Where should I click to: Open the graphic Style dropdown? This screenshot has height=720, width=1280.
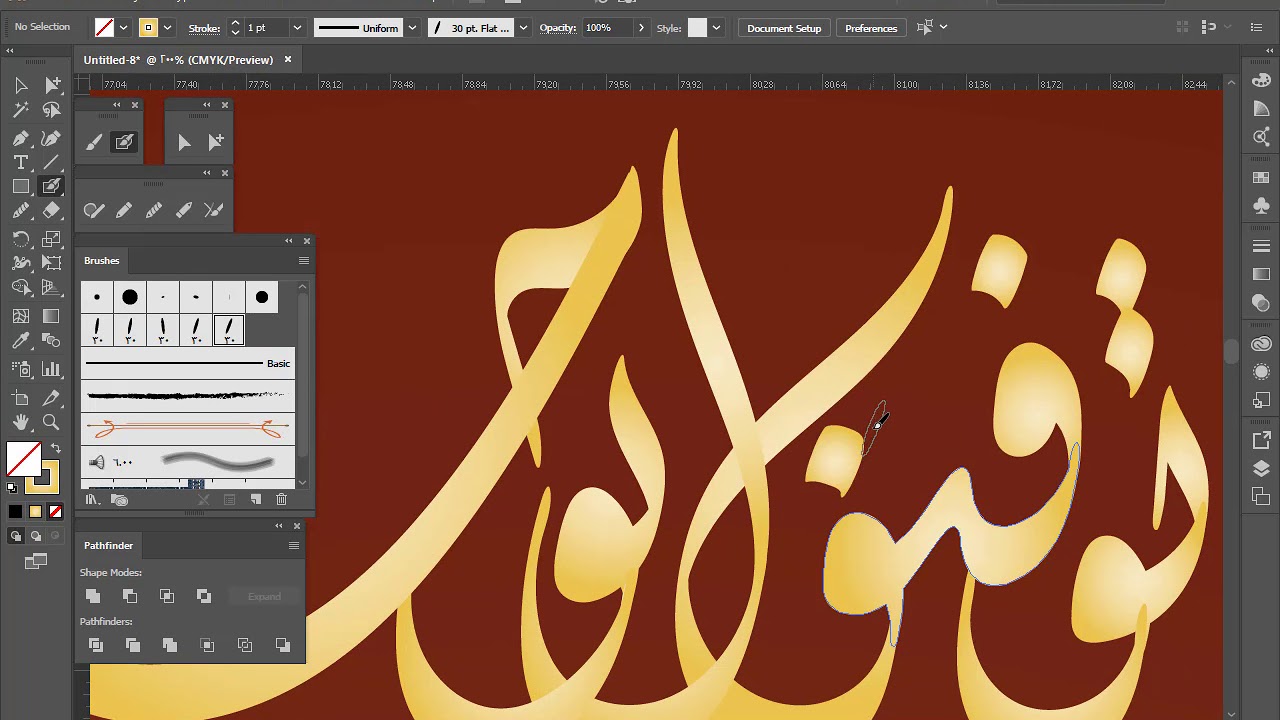[x=716, y=28]
